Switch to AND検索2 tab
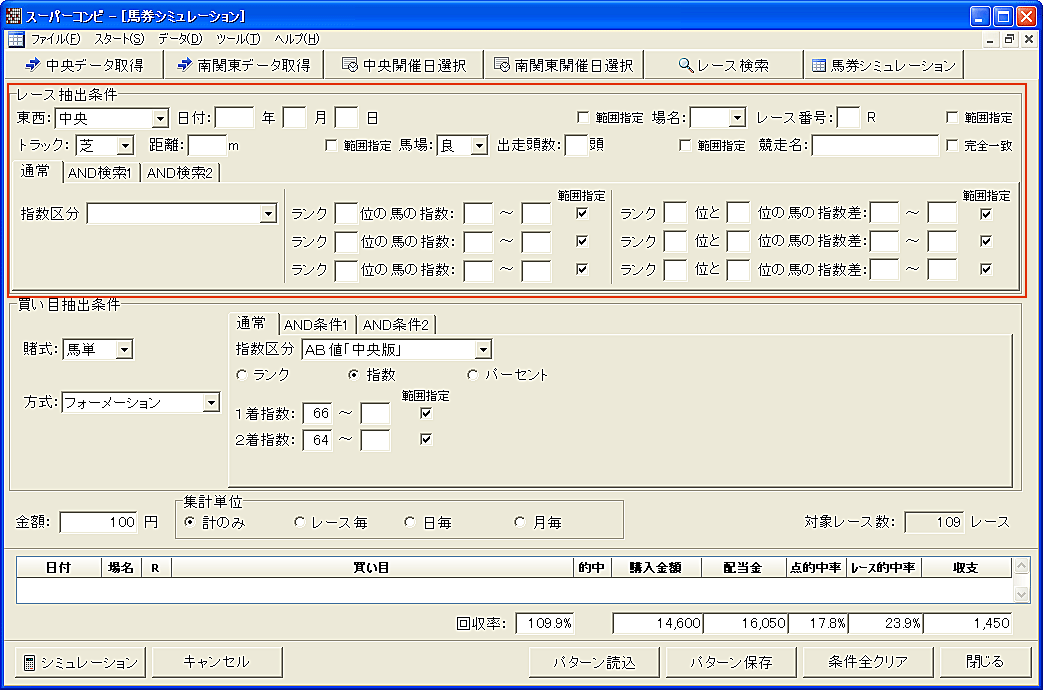This screenshot has height=690, width=1043. (x=180, y=173)
